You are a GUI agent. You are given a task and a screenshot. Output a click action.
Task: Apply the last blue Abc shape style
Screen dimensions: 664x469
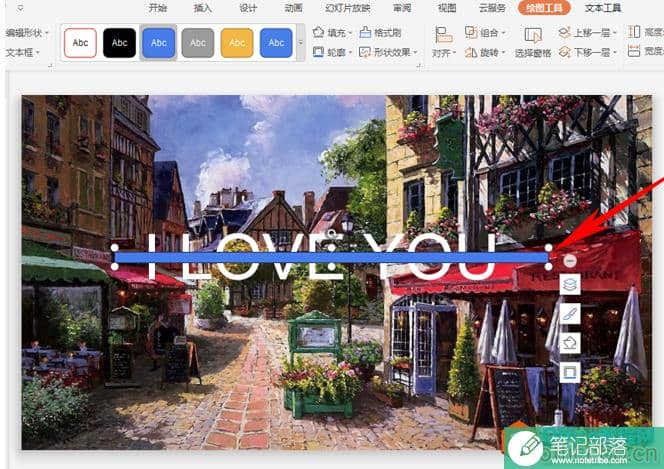276,43
